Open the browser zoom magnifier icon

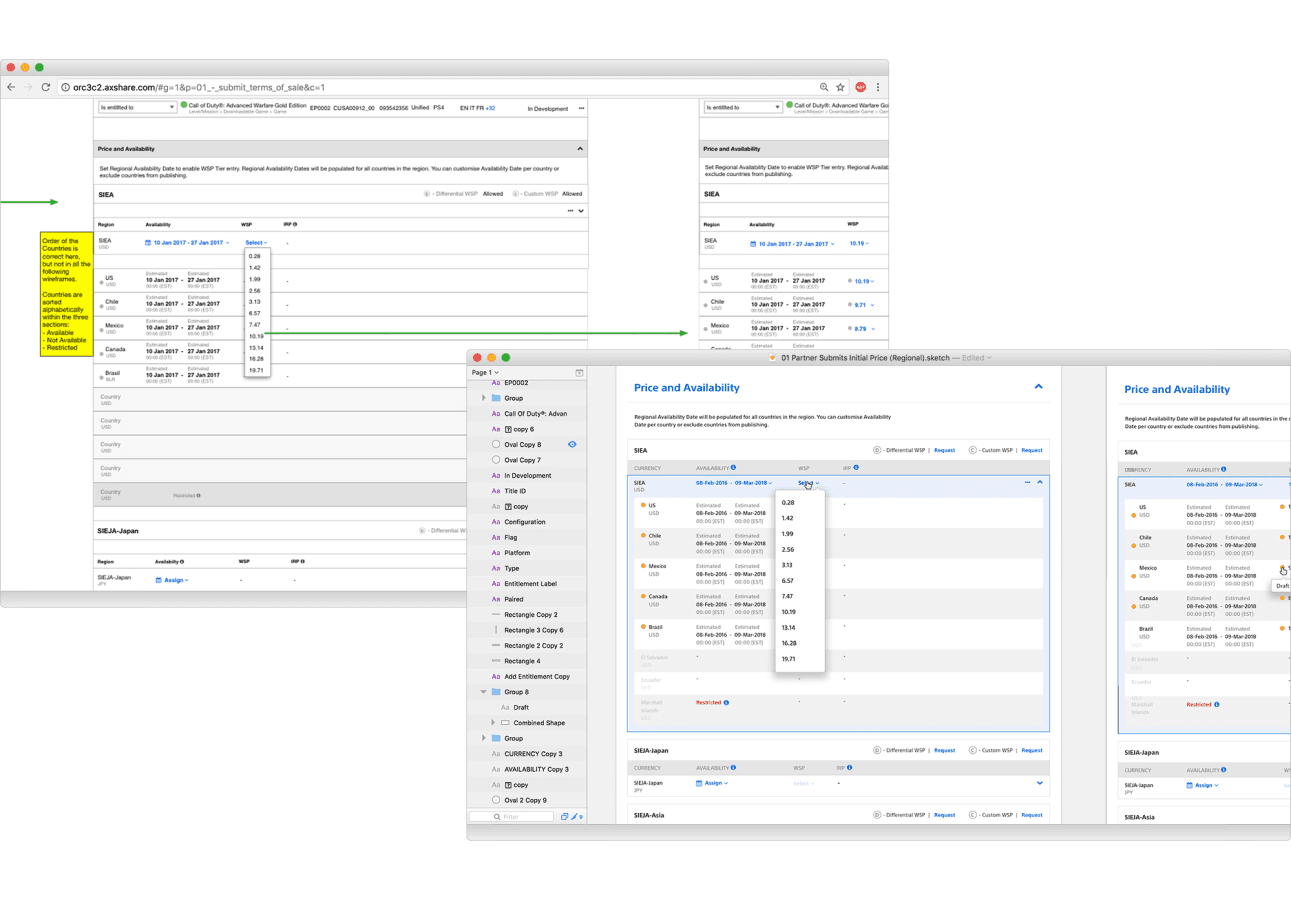824,87
